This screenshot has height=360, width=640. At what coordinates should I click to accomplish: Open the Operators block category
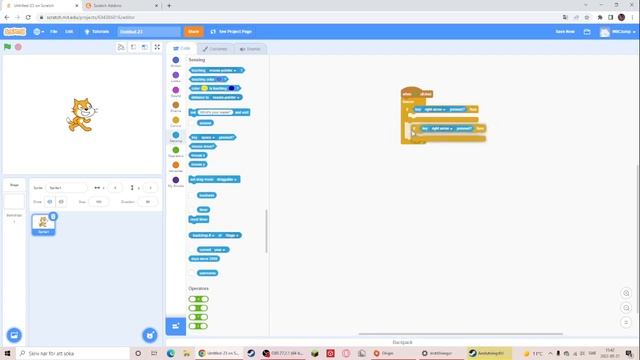176,152
